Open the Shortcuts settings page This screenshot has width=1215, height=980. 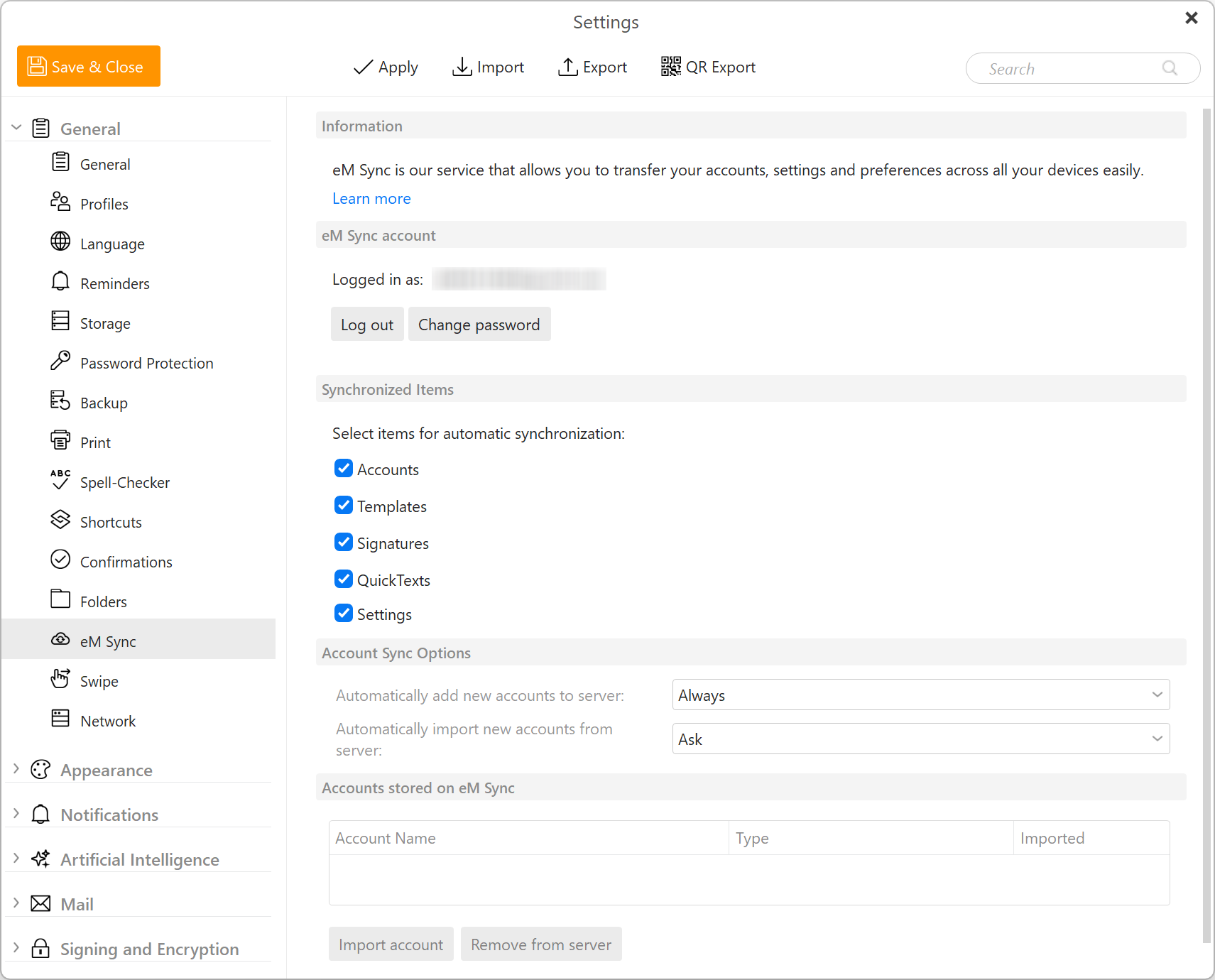(x=138, y=522)
